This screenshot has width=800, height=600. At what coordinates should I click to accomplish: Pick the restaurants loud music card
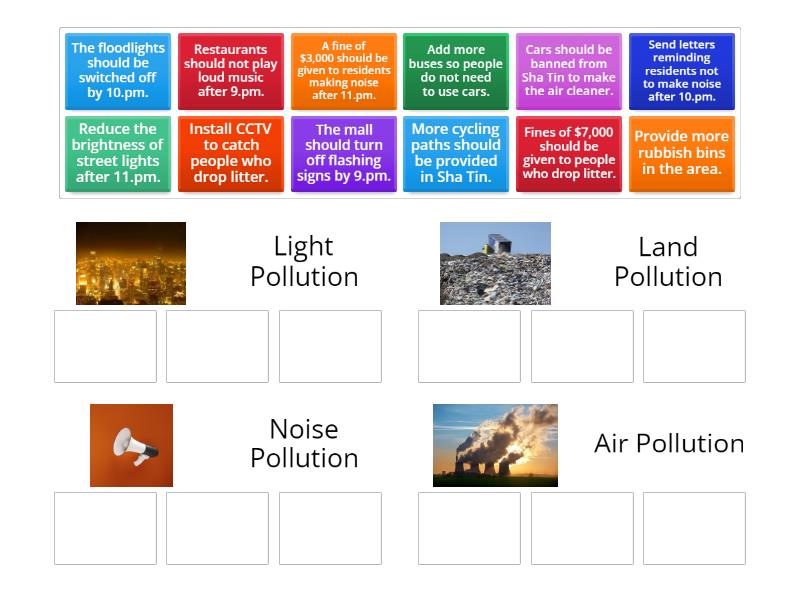click(x=229, y=67)
